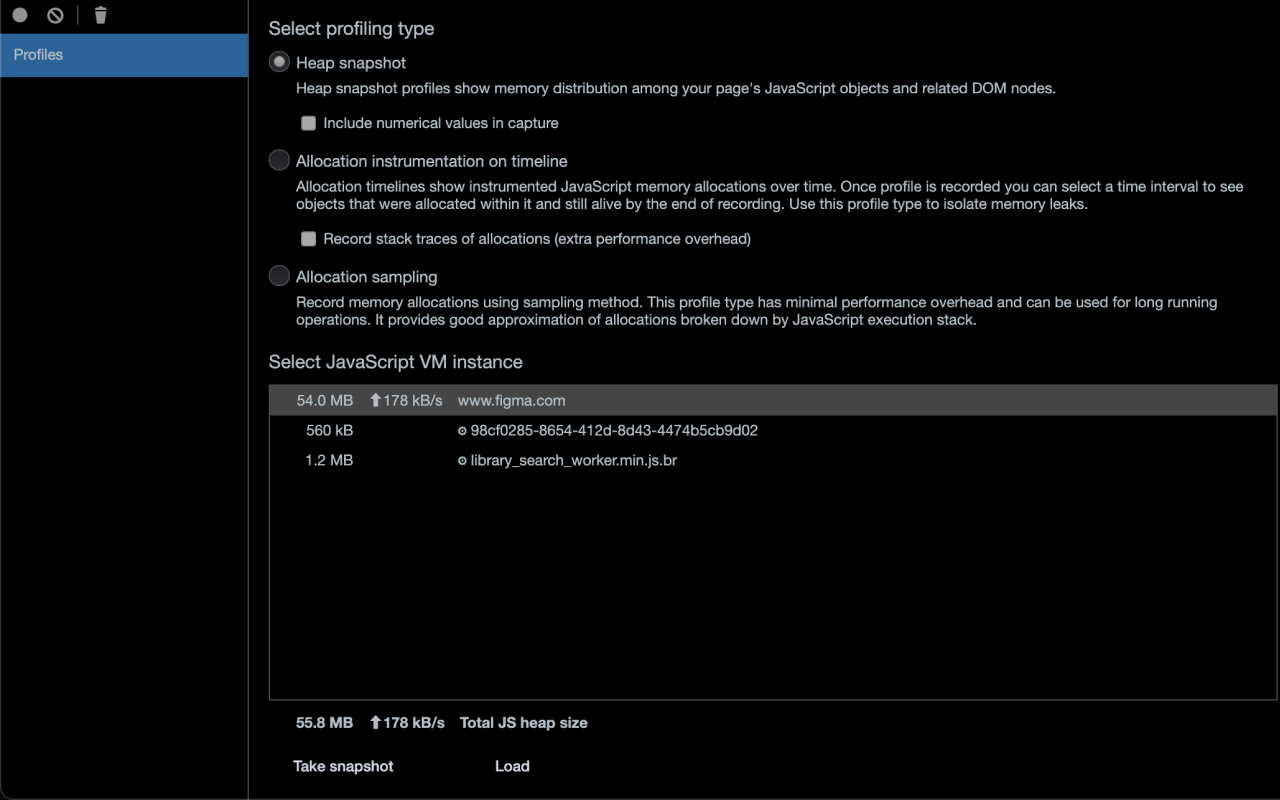Screen dimensions: 1280x800
Task: Click the worker icon beside 98cf0285 instance
Action: 461,430
